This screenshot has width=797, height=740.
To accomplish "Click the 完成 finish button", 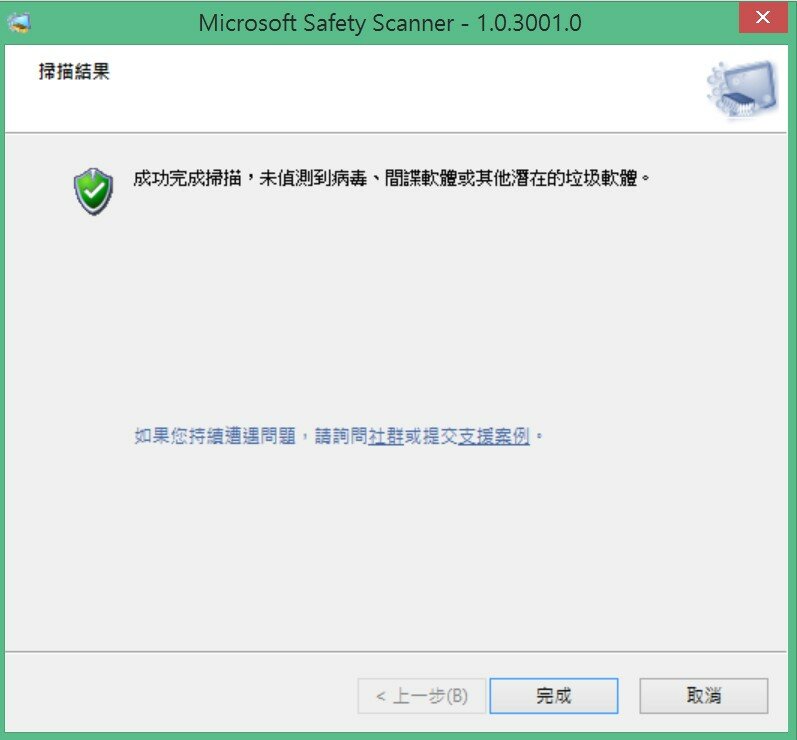I will 554,695.
